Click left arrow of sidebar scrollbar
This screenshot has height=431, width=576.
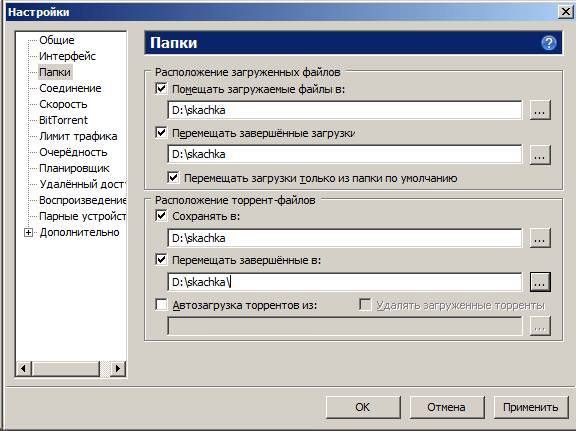(x=24, y=368)
